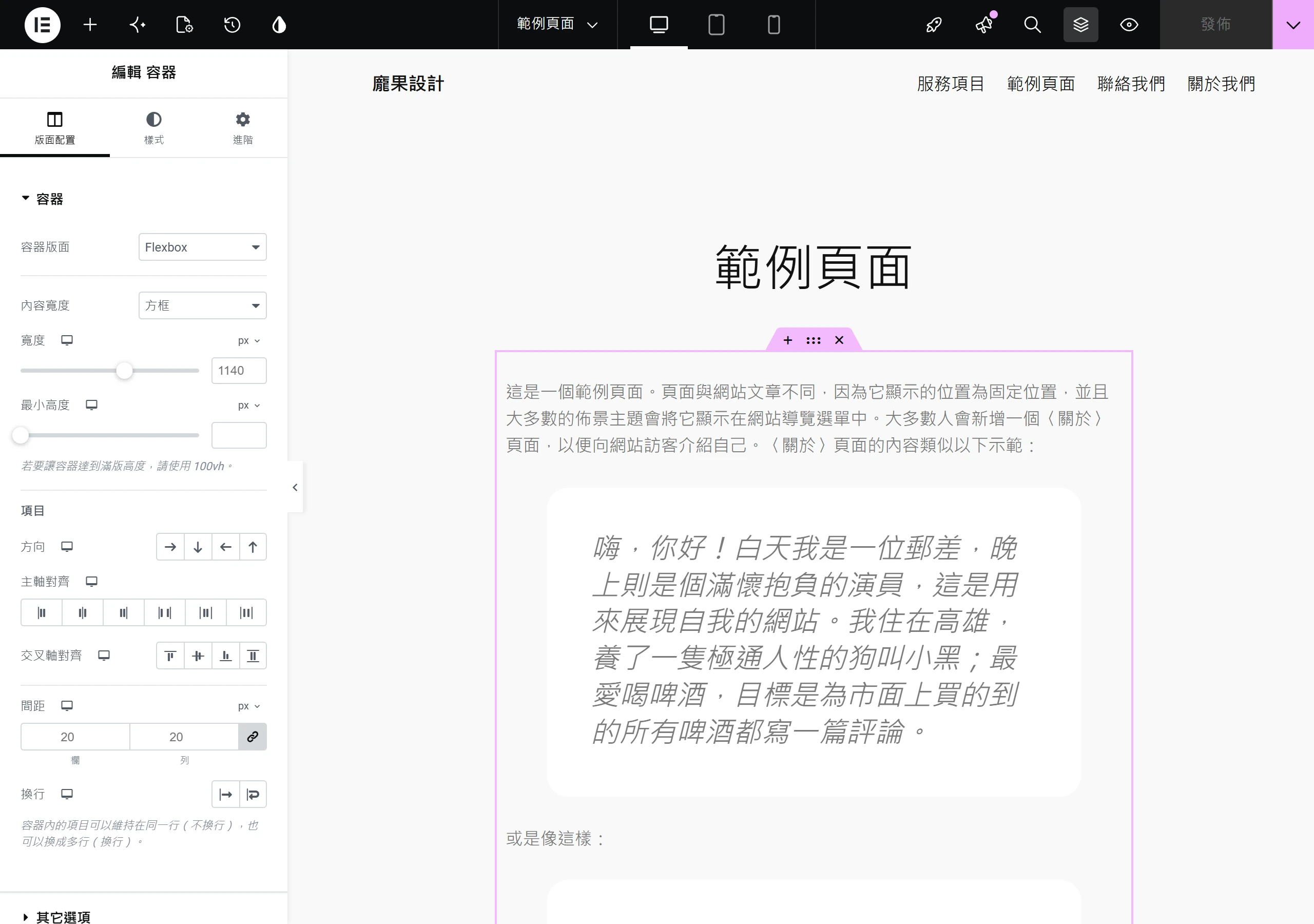Justify content to end

coord(124,612)
